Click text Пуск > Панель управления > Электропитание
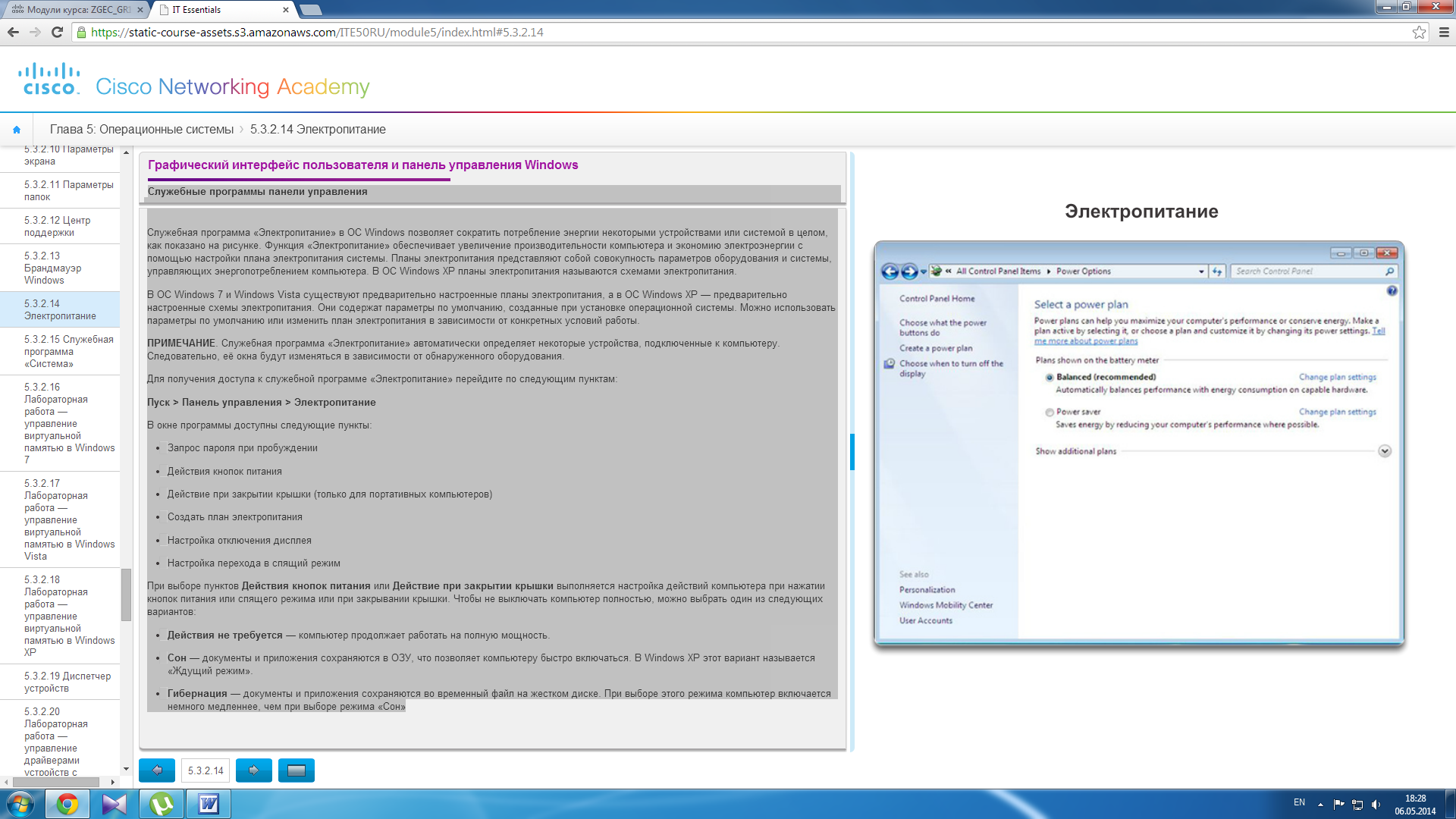 pyautogui.click(x=261, y=403)
